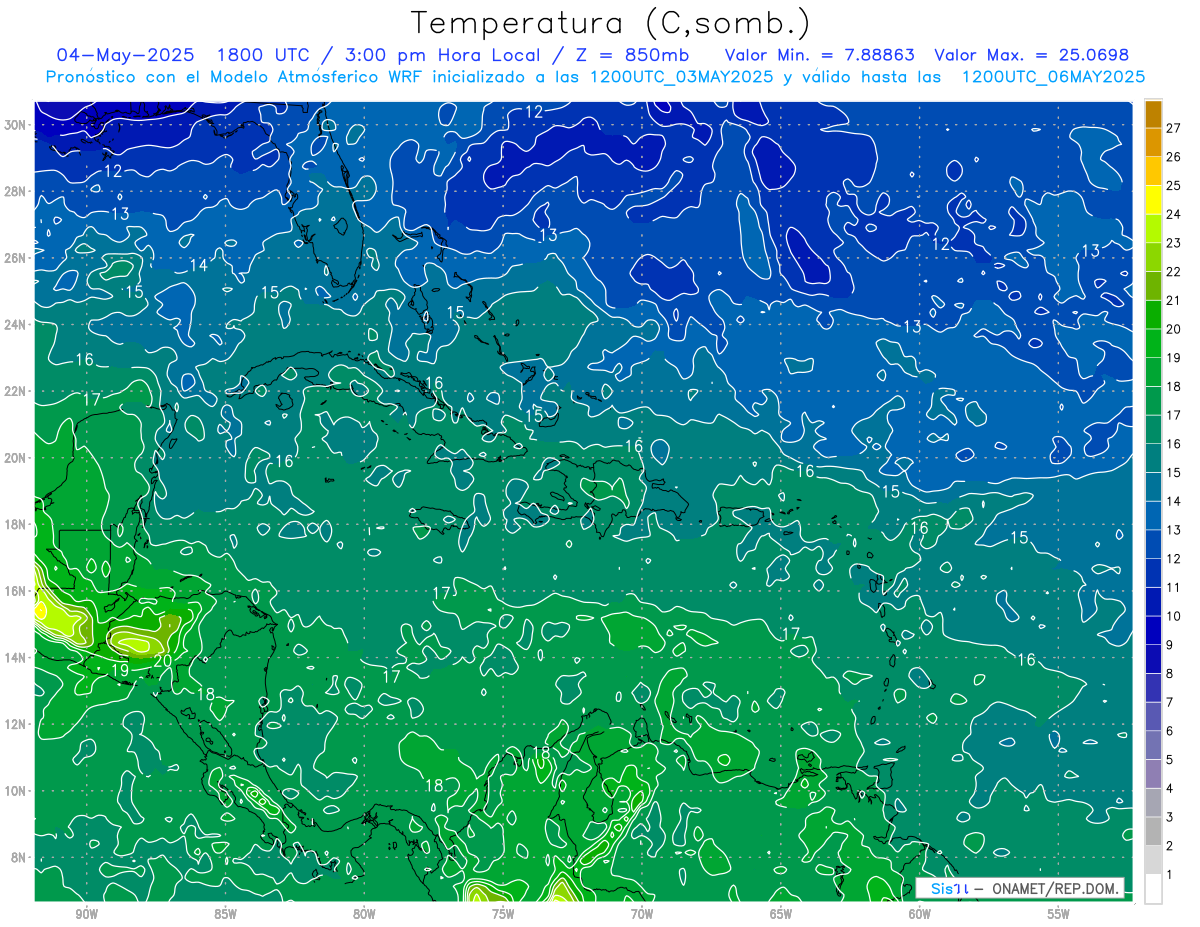This screenshot has height=927, width=1200.
Task: Click the contour label "19" on the map
Action: (119, 669)
